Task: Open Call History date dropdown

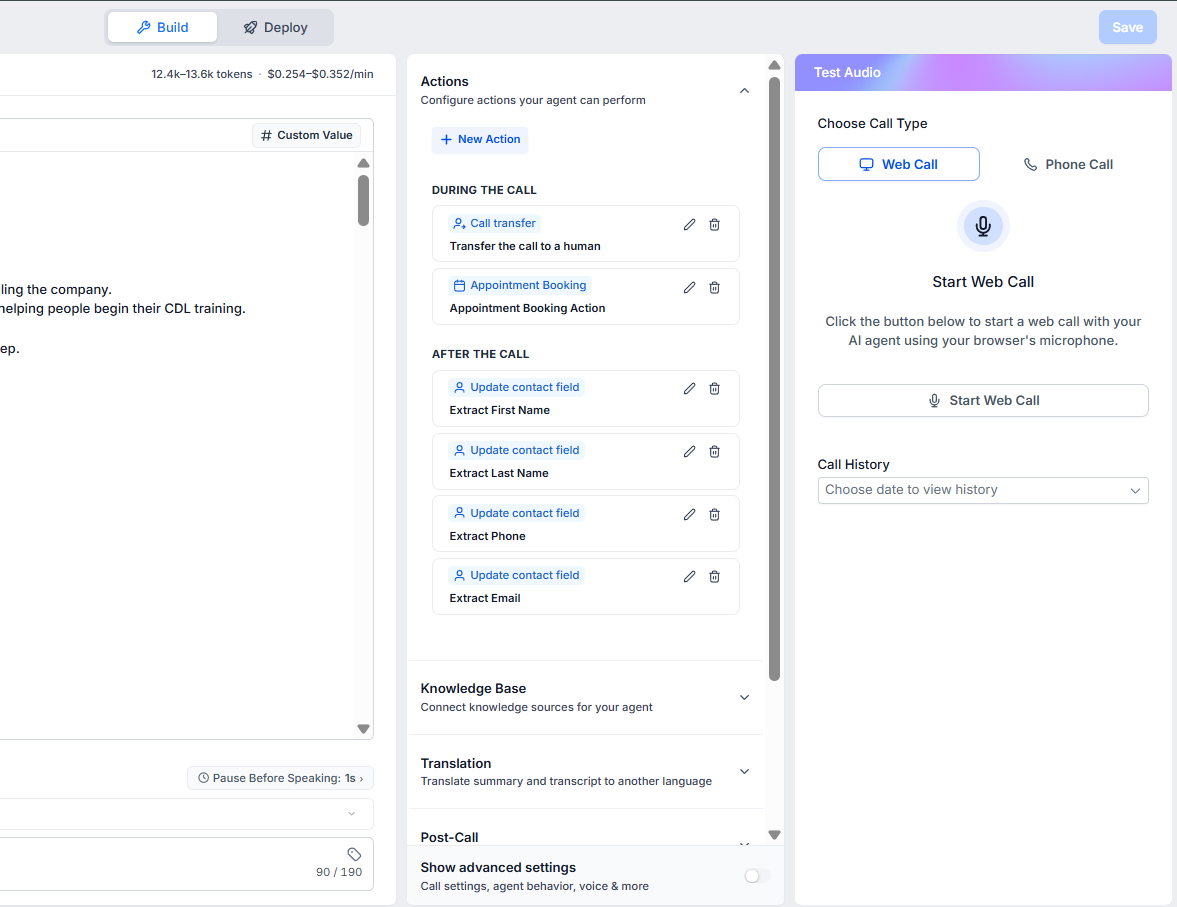Action: 983,490
